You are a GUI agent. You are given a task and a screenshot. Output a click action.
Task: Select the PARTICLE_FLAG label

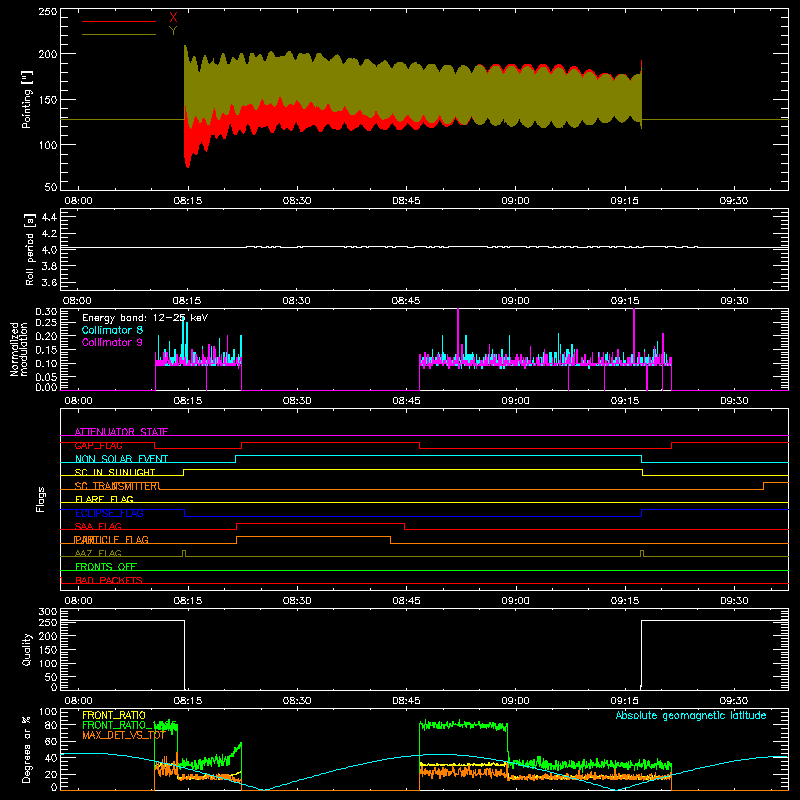pos(112,540)
